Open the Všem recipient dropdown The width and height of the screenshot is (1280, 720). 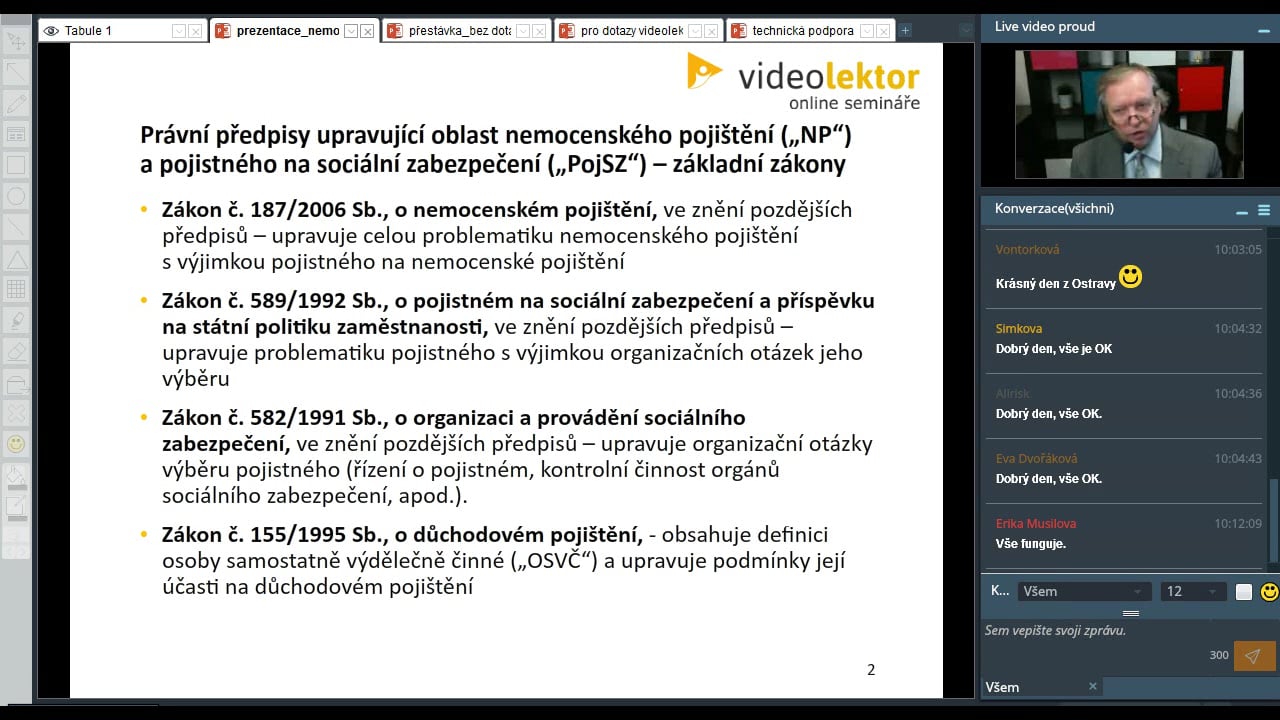1083,591
